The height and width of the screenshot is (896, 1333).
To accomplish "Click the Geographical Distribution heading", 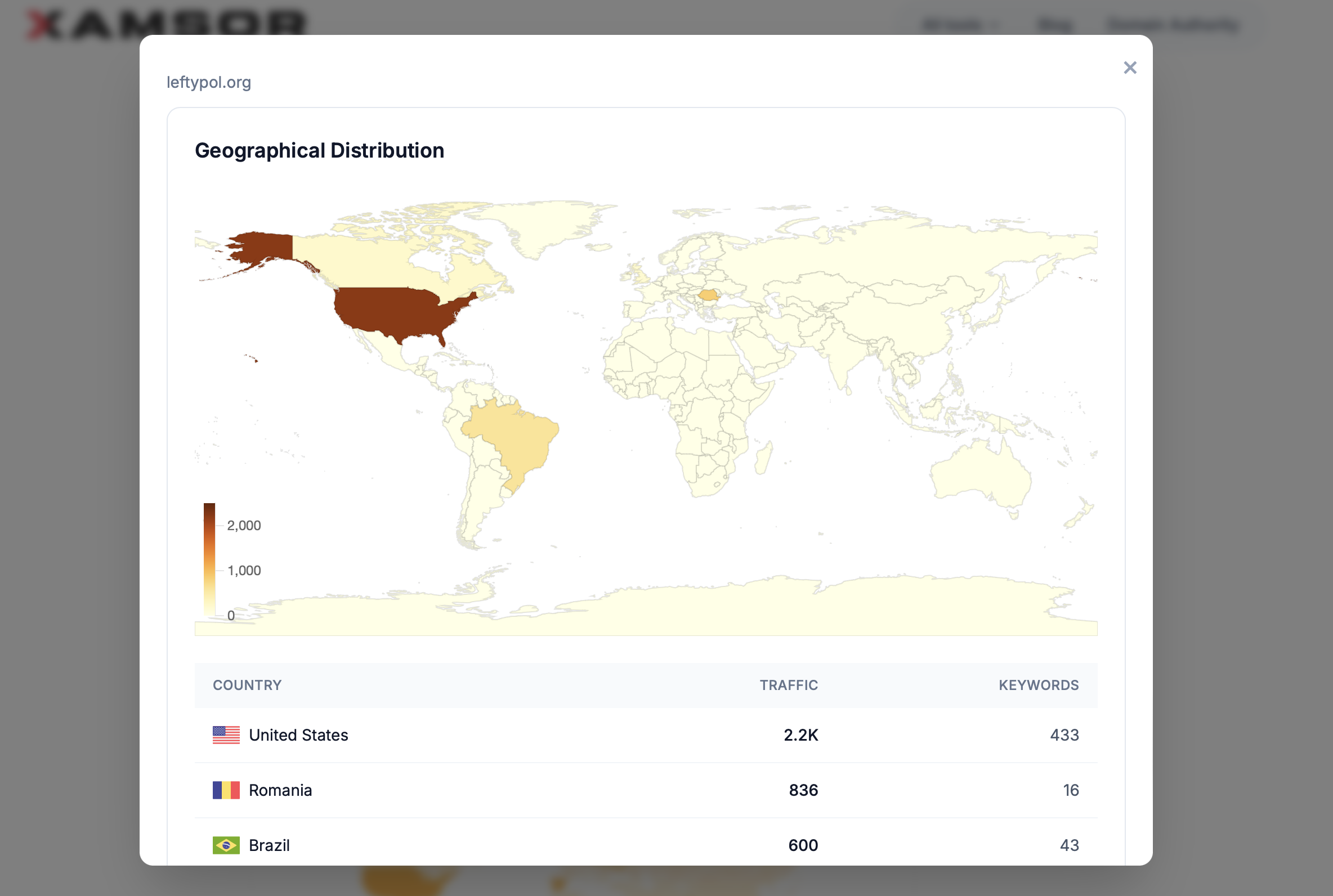I will pyautogui.click(x=319, y=151).
